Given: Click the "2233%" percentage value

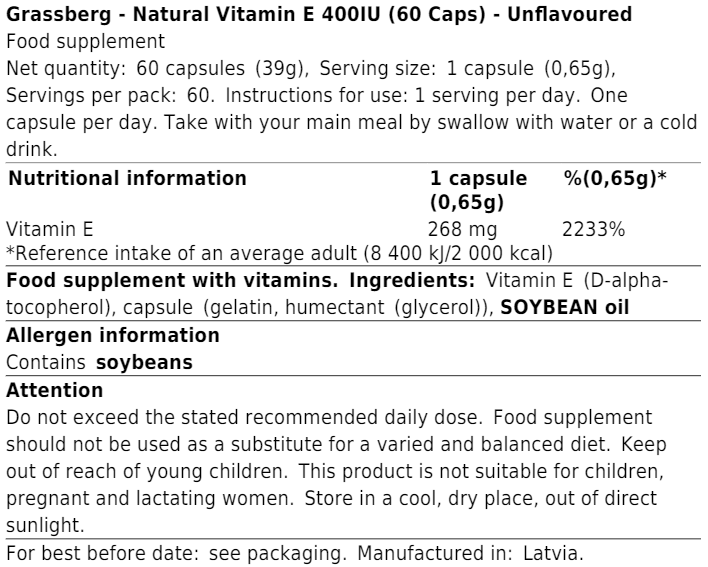Looking at the screenshot, I should click(x=594, y=229).
